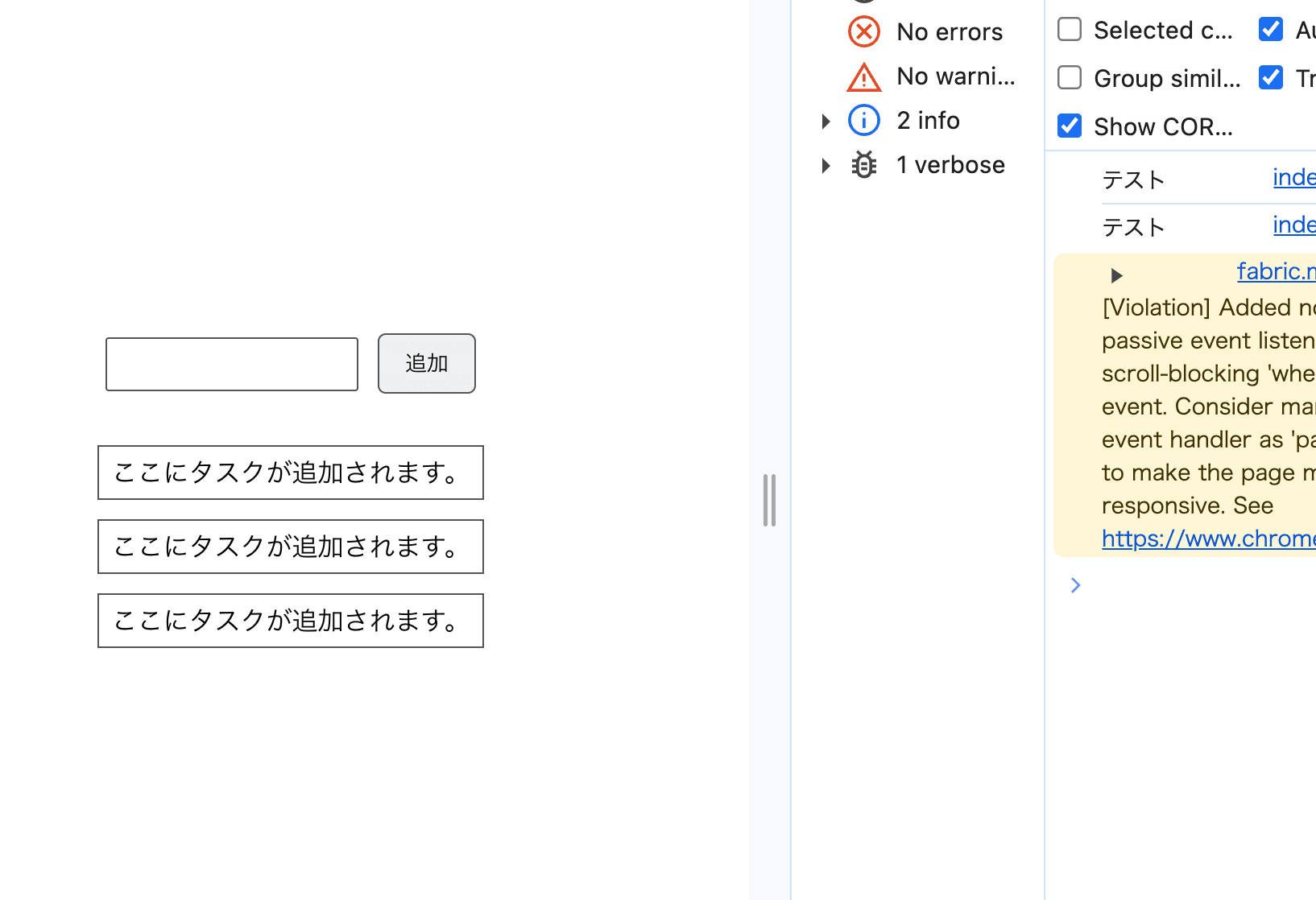Screen dimensions: 1316x900
Task: Uncheck Show CORS errors checkbox
Action: (x=1070, y=126)
